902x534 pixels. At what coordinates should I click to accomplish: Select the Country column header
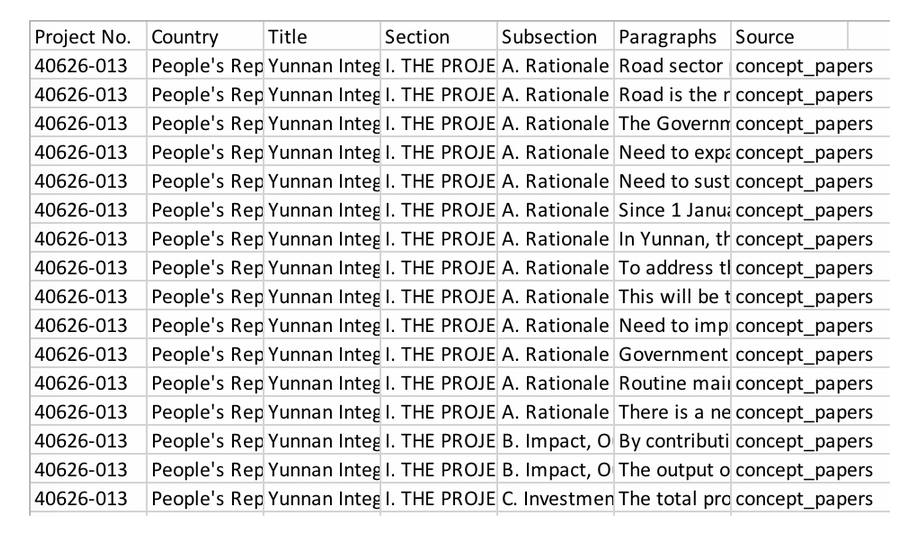pyautogui.click(x=205, y=36)
